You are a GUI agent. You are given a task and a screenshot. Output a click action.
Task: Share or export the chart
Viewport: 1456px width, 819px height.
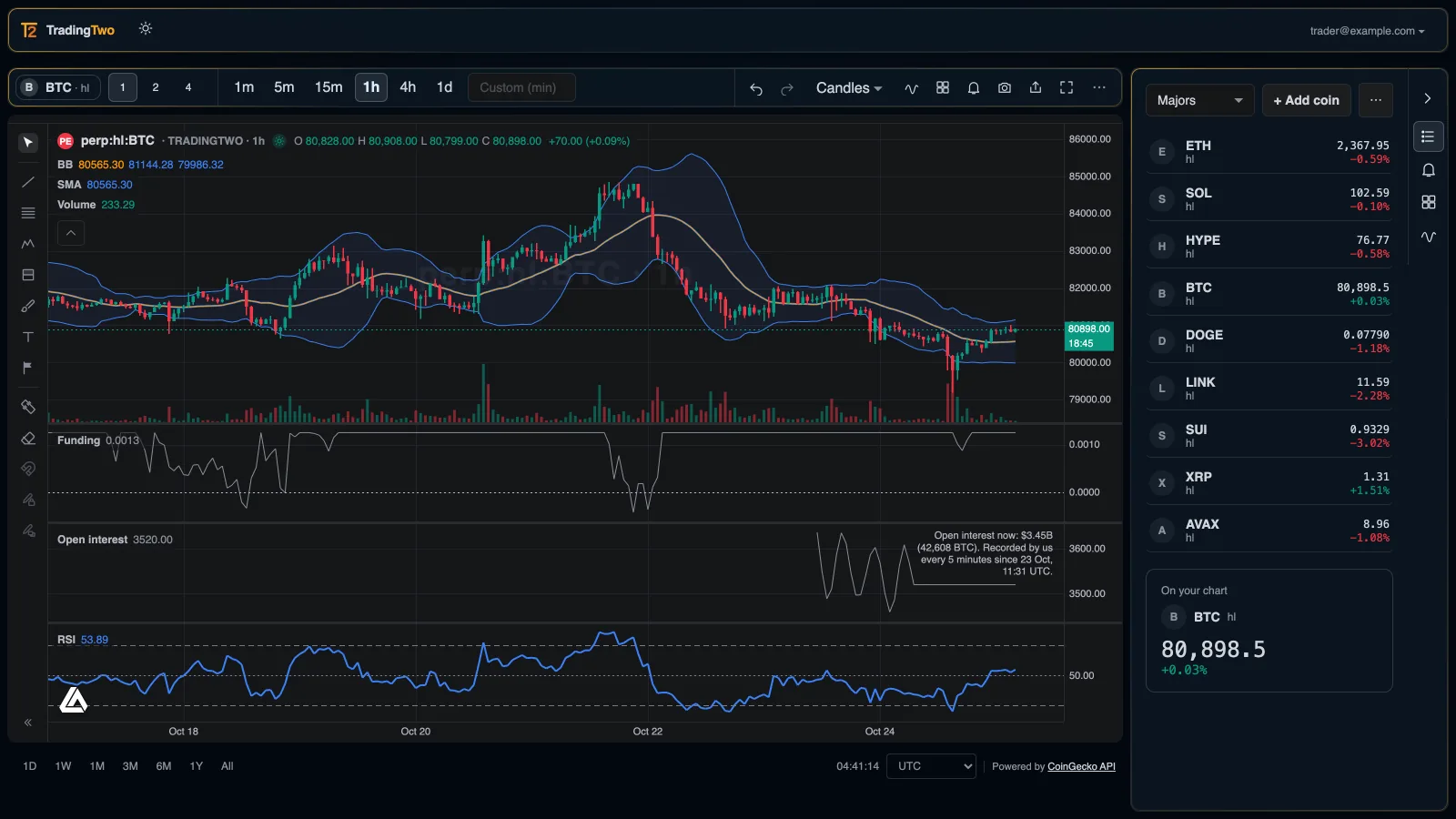click(1036, 87)
